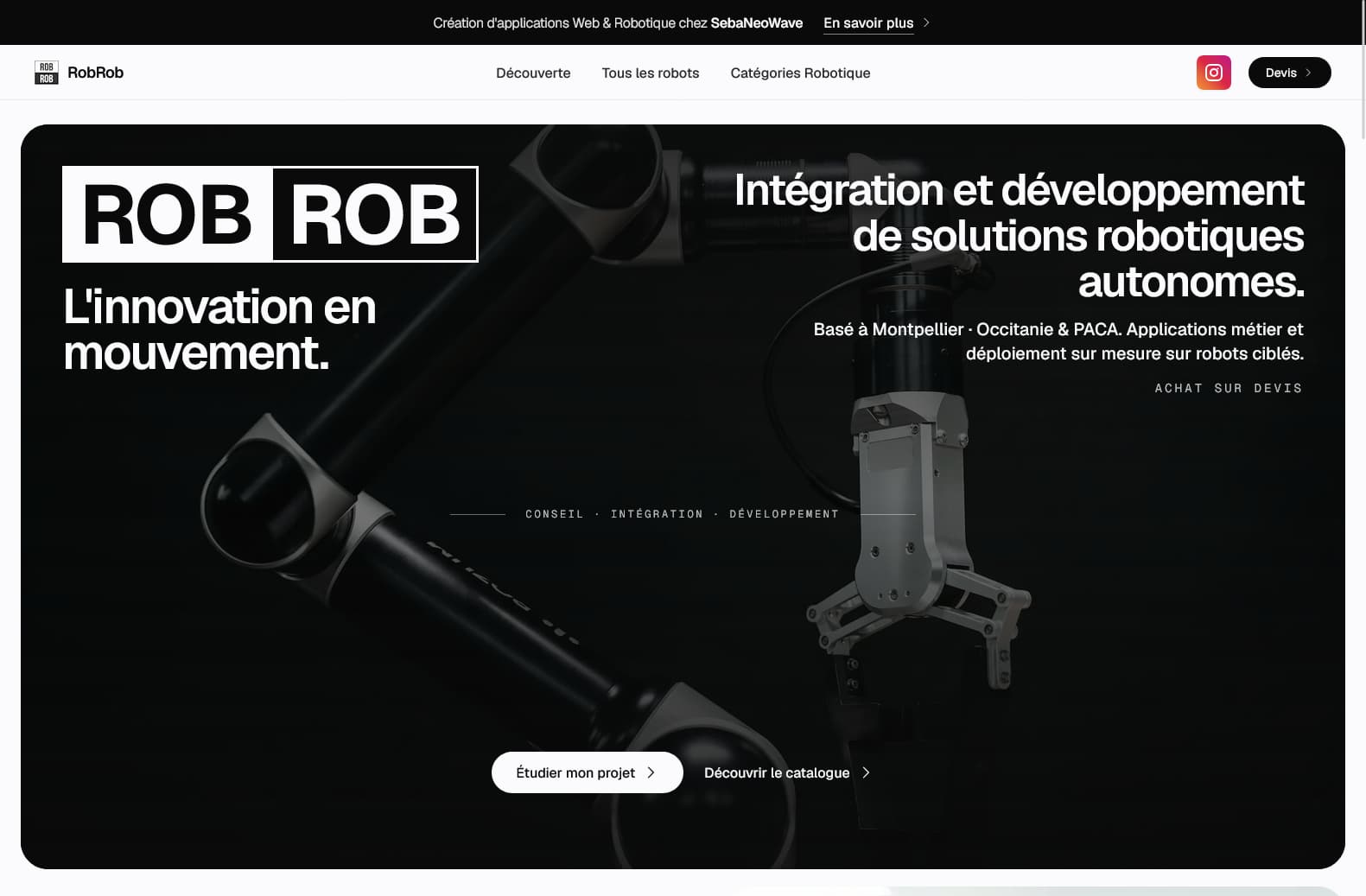This screenshot has height=896, width=1366.
Task: Click the RobRob brand name in header
Action: click(x=96, y=73)
